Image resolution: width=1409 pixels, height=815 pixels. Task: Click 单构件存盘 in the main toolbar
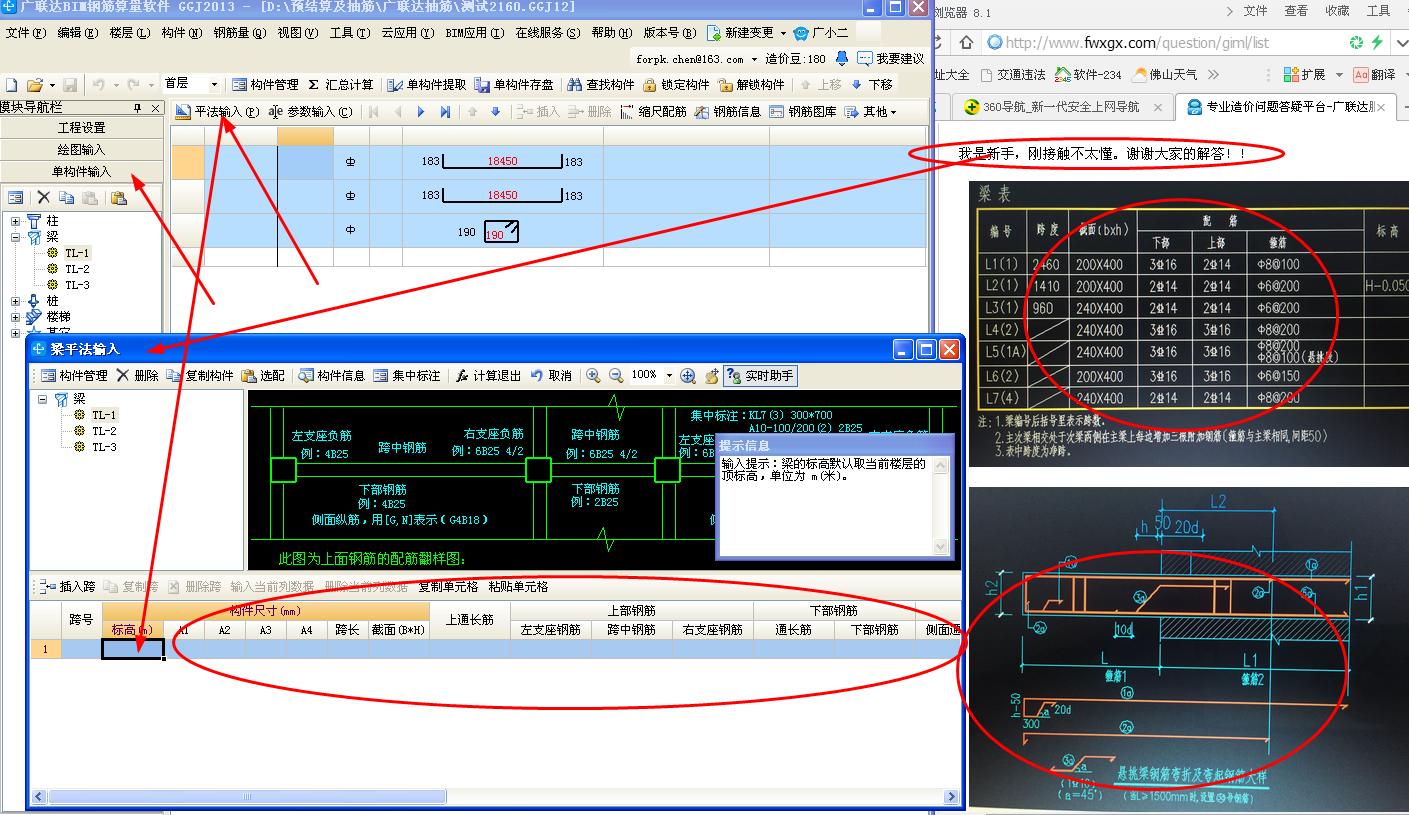pyautogui.click(x=514, y=85)
